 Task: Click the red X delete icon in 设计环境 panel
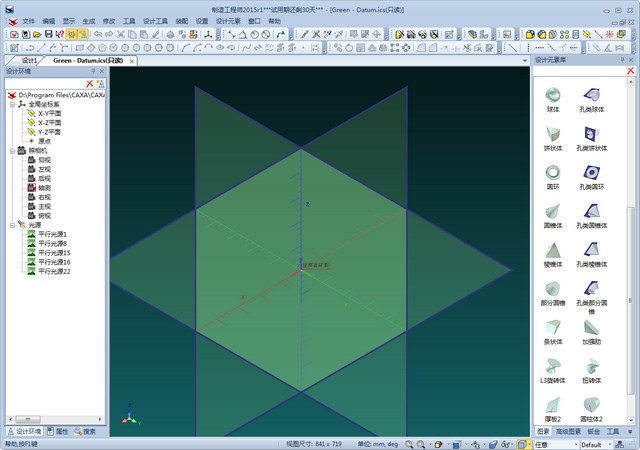tap(88, 83)
